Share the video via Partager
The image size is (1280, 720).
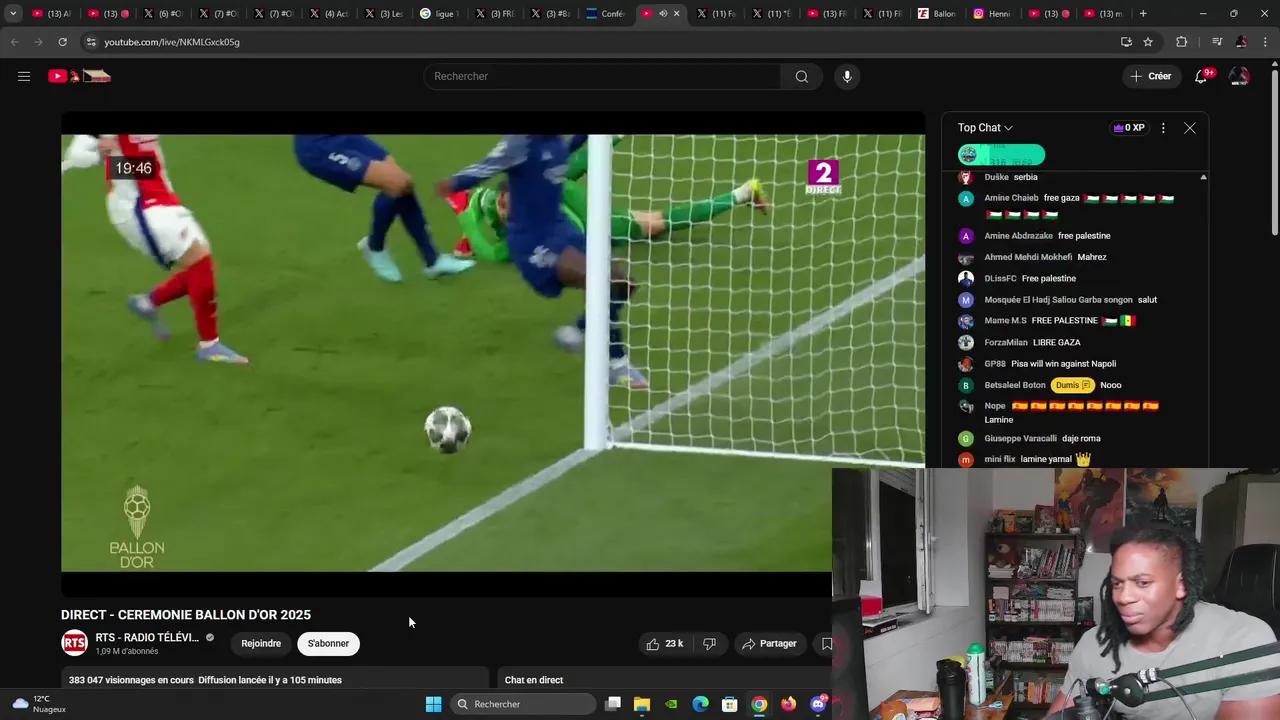(769, 644)
